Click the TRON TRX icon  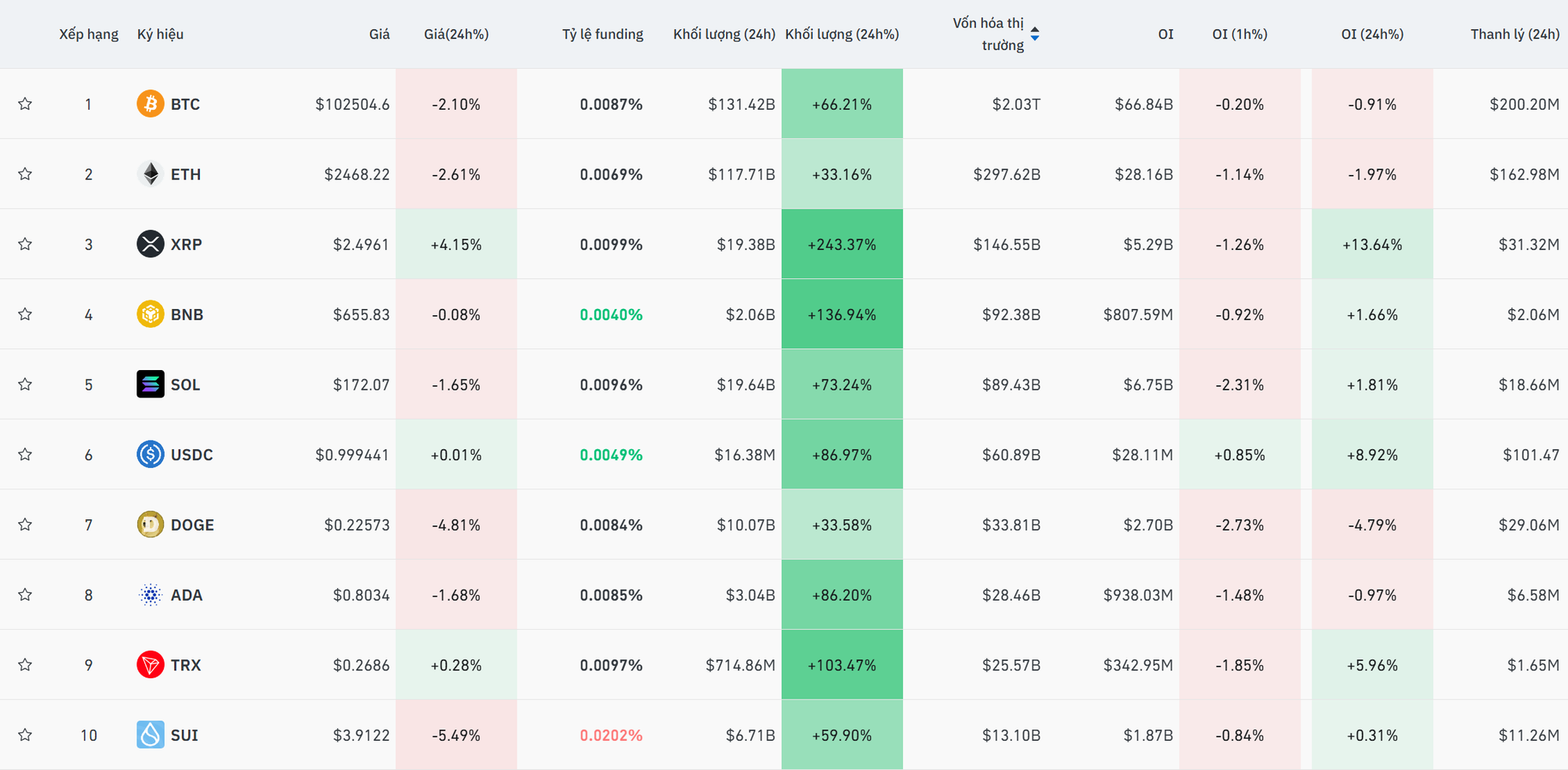(x=151, y=665)
